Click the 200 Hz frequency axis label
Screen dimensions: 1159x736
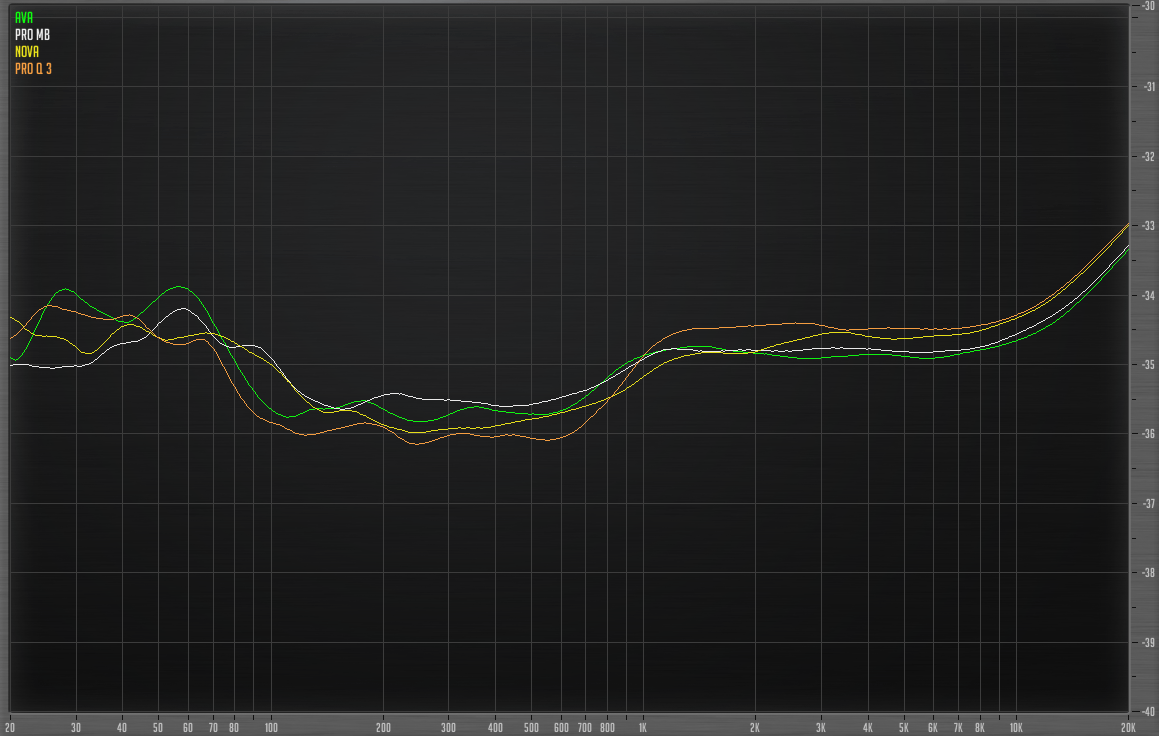point(383,727)
